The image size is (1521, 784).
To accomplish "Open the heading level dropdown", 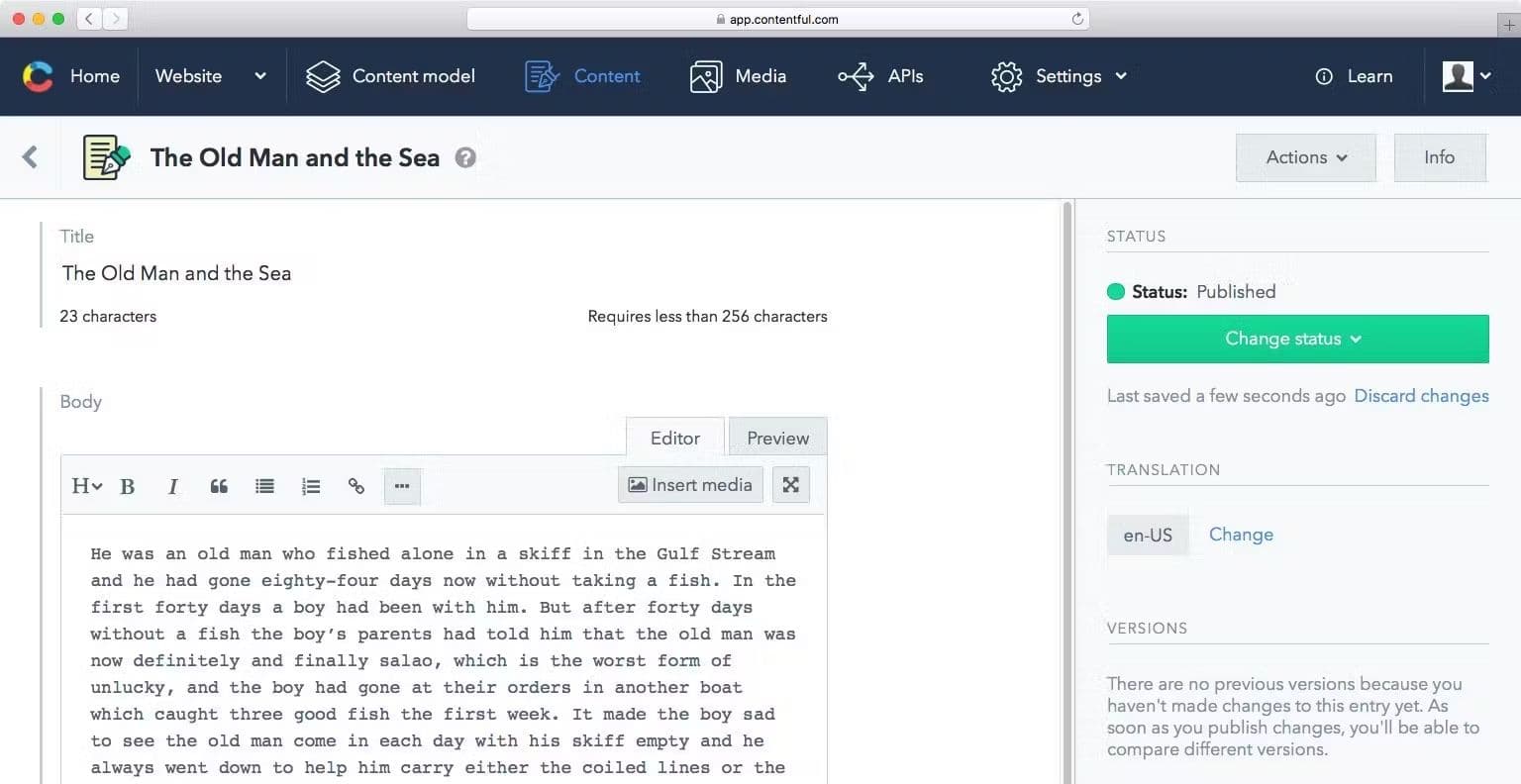I will pyautogui.click(x=86, y=486).
